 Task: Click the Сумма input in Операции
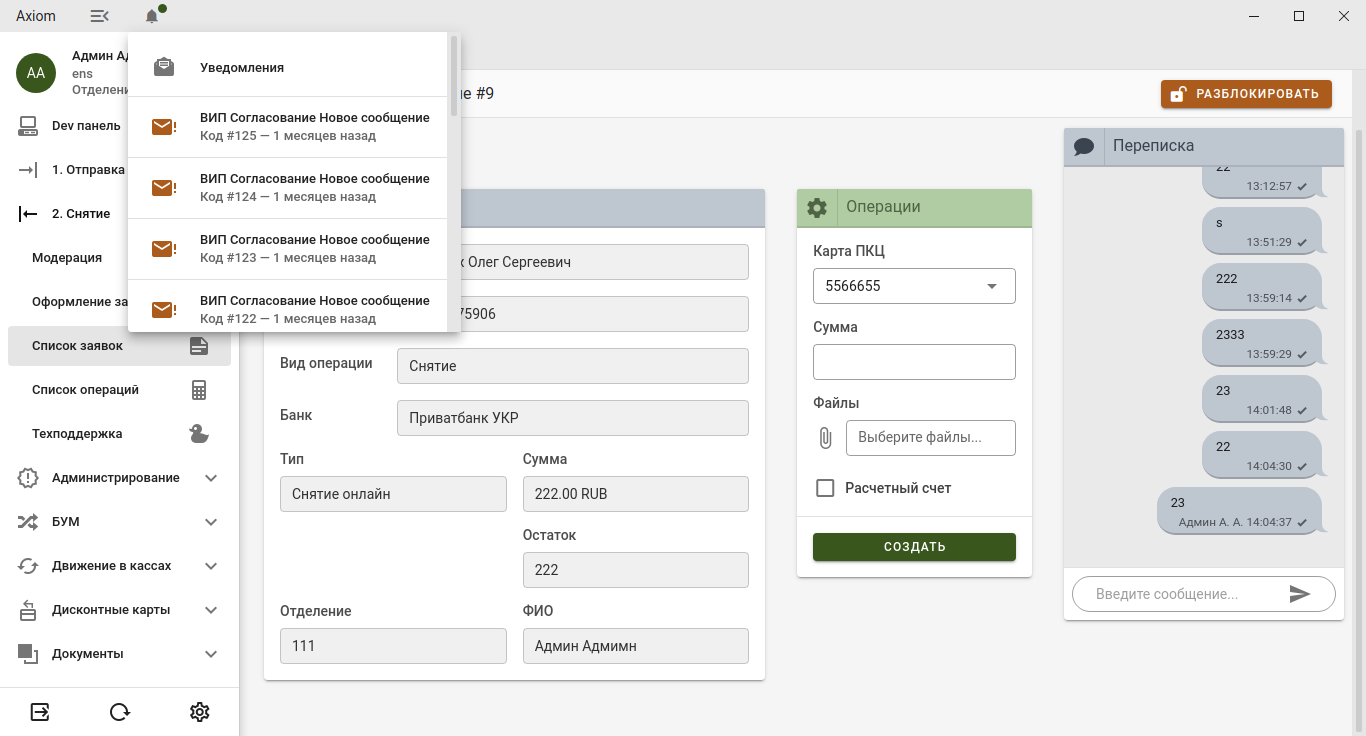[914, 362]
